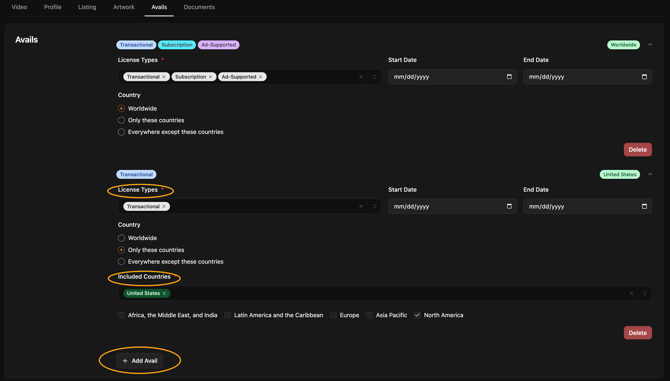Select Only these countries in United States avail

pos(121,250)
